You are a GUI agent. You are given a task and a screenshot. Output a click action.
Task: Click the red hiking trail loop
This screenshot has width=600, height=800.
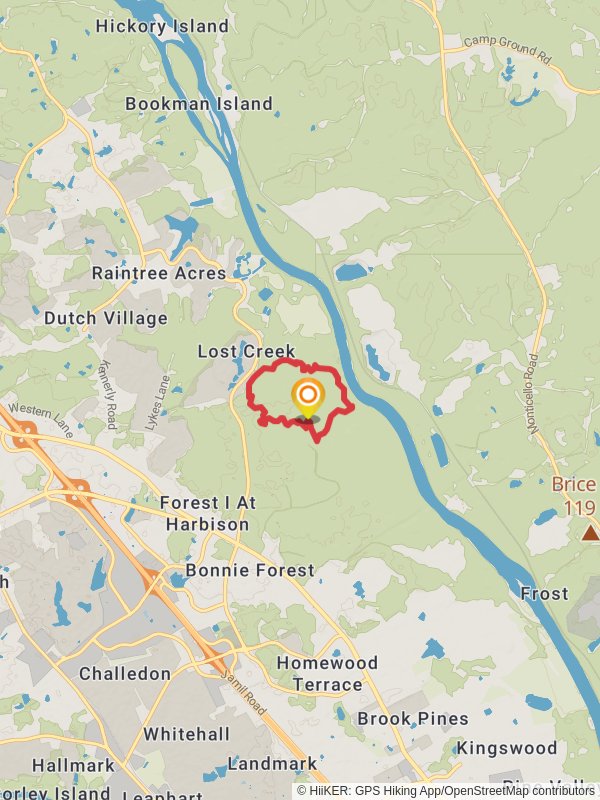point(299,398)
